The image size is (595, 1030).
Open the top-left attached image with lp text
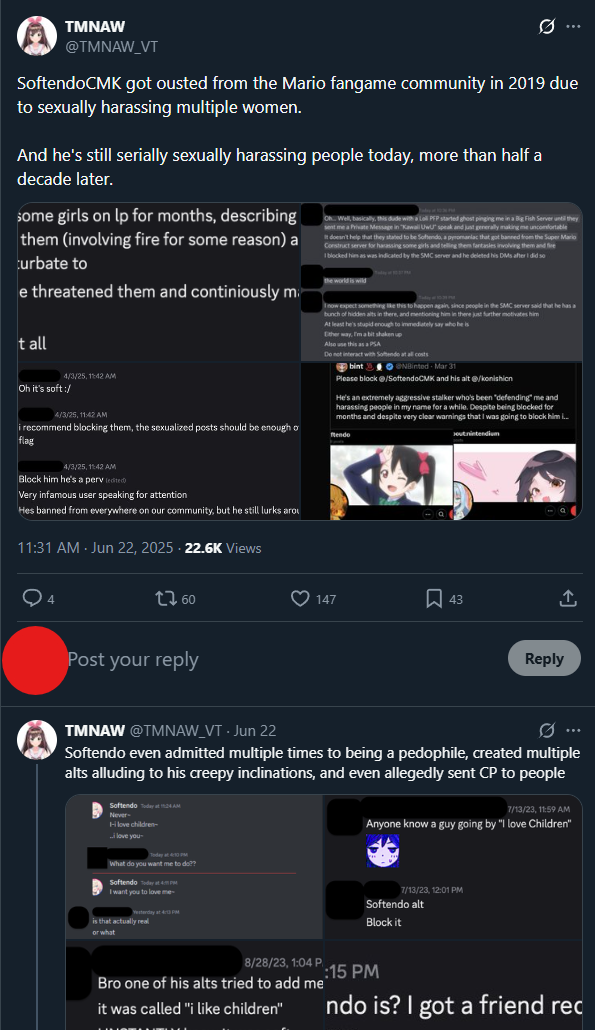pyautogui.click(x=159, y=281)
